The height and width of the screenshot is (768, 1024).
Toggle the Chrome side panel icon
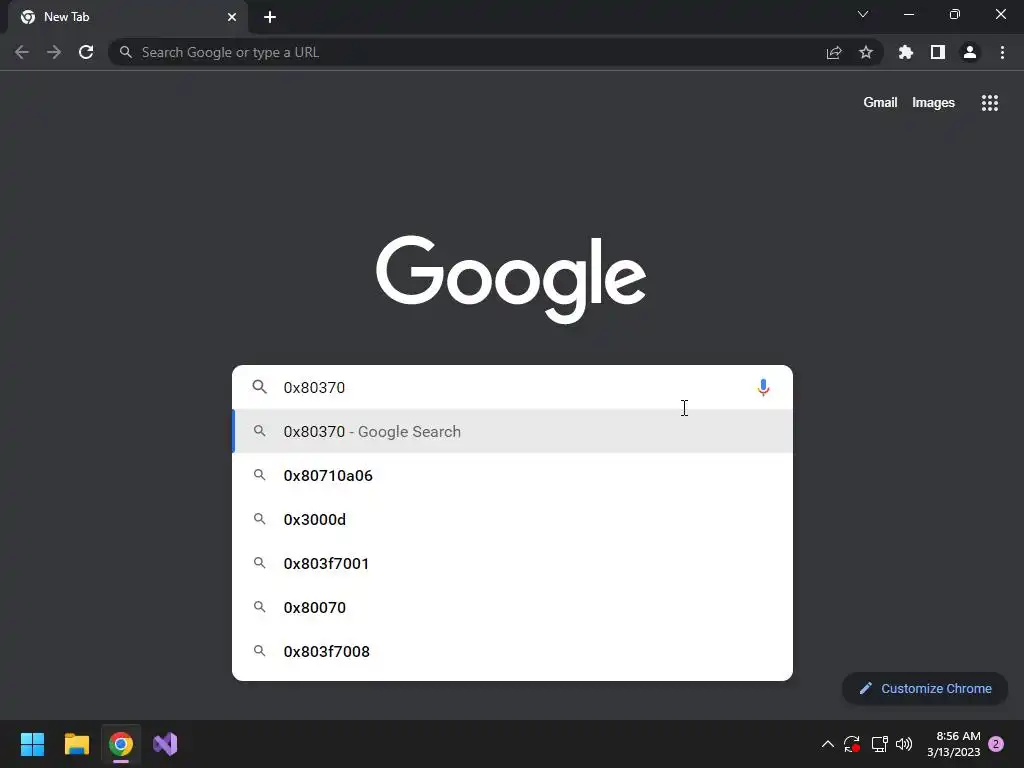(x=937, y=52)
